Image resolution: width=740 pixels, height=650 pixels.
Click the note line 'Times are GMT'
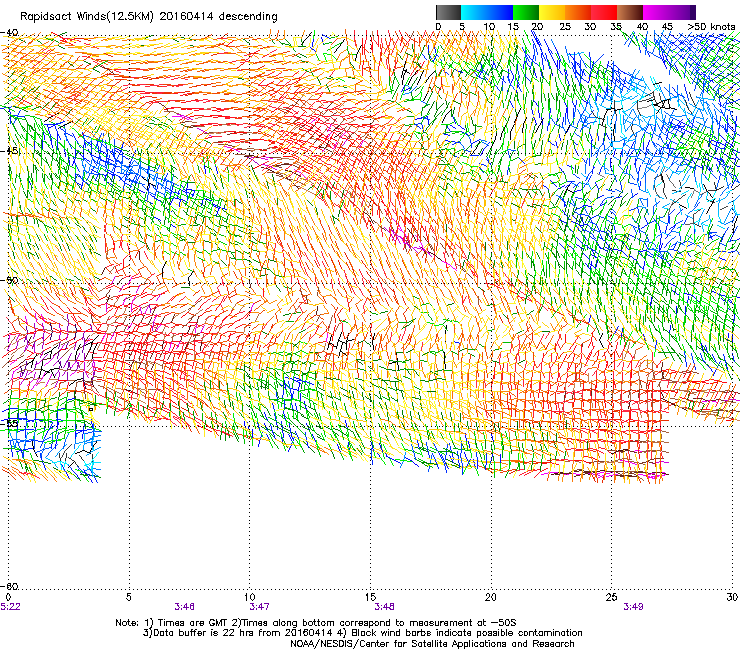pos(191,623)
